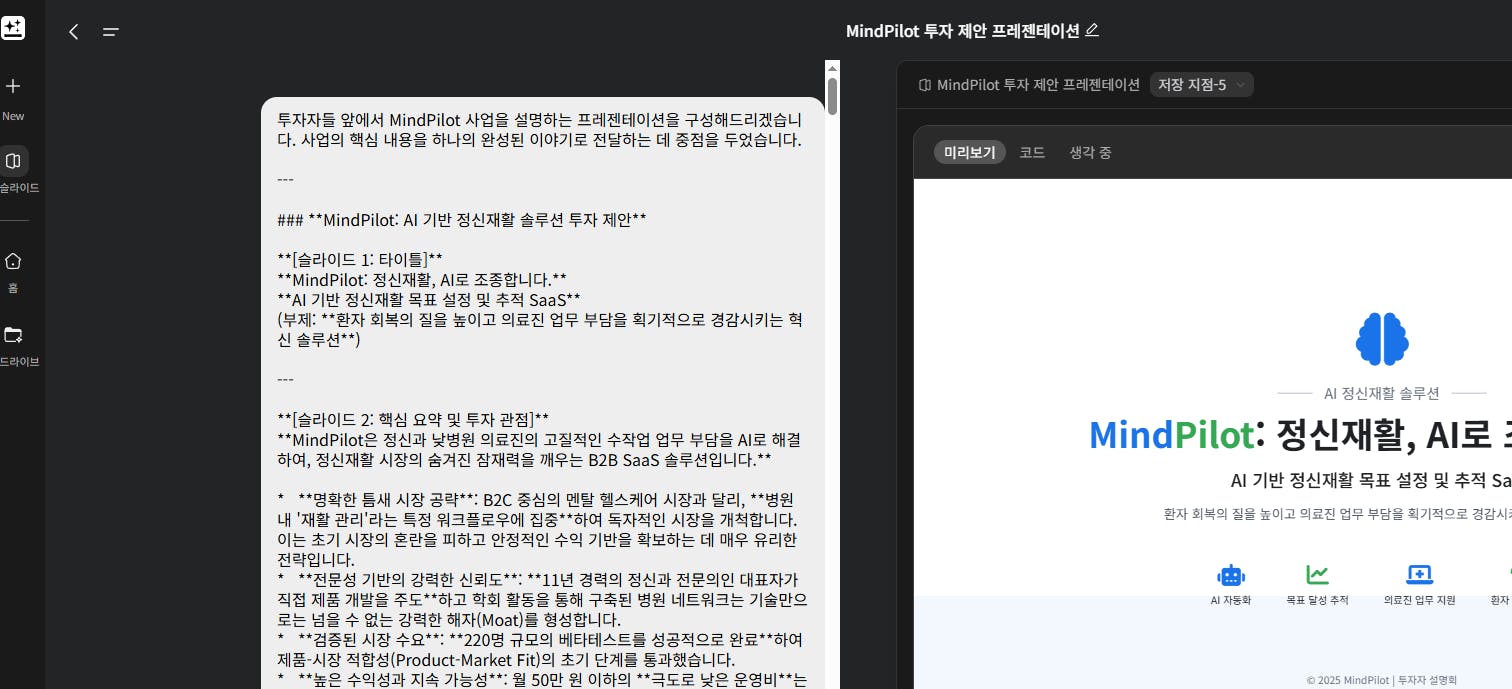Image resolution: width=1512 pixels, height=689 pixels.
Task: Click the chat panel scrollbar thumb
Action: point(832,95)
